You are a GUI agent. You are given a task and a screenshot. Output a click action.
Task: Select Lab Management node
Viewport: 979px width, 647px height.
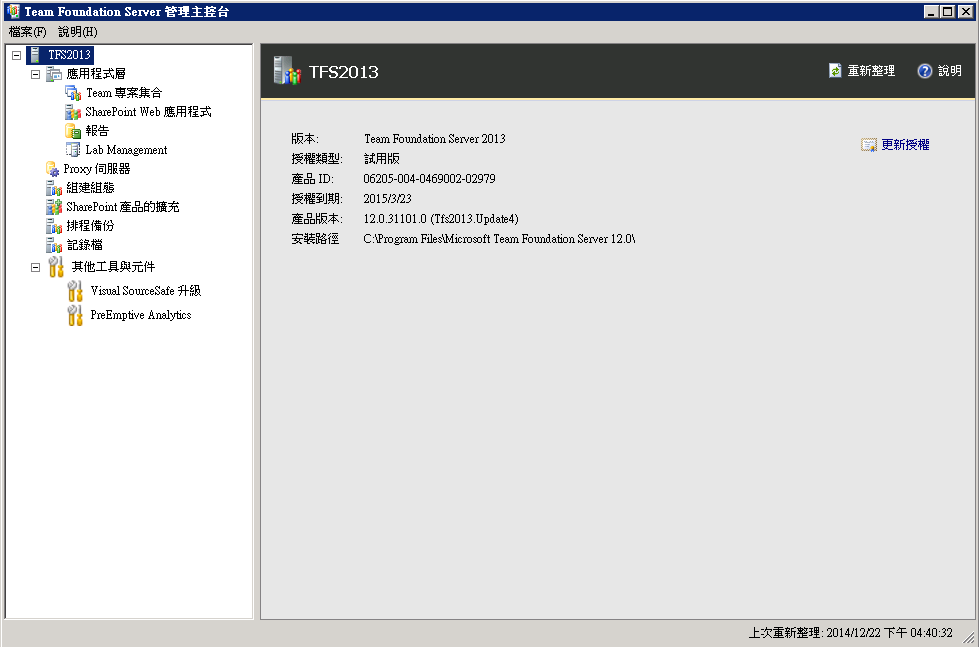pyautogui.click(x=126, y=150)
